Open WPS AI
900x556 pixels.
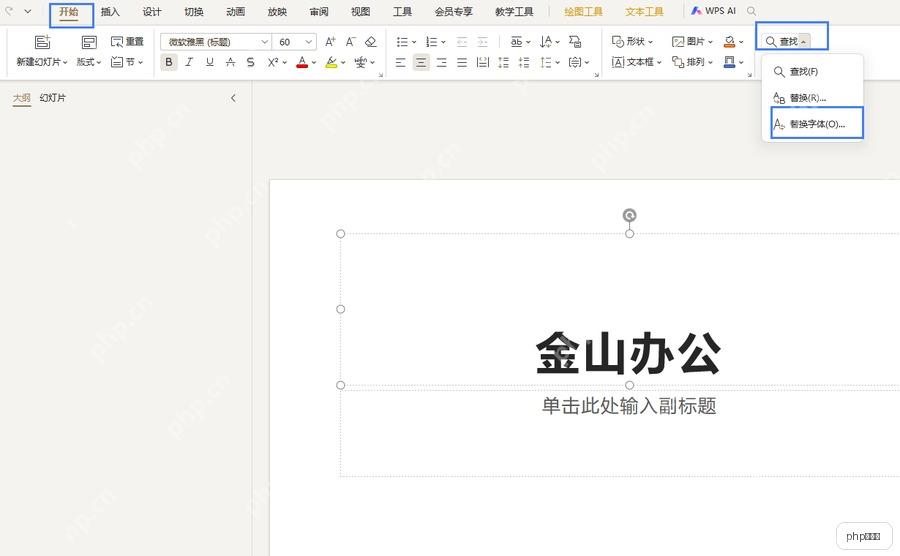713,11
